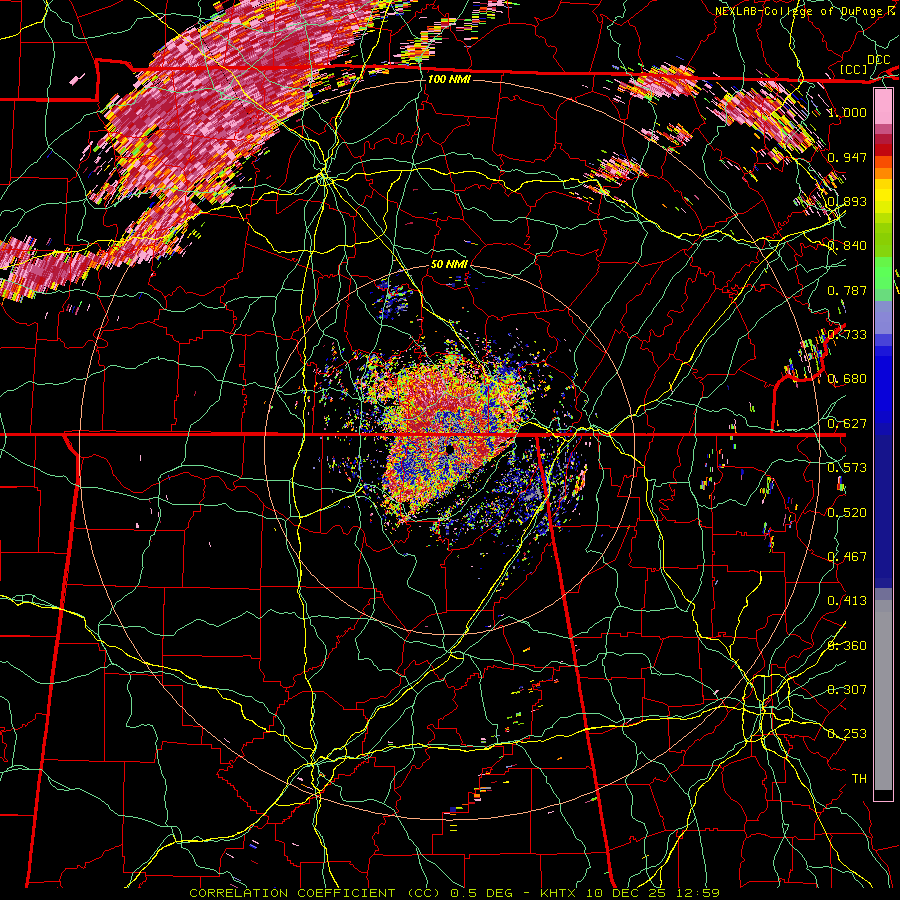Select the 0.467 scale value
This screenshot has width=900, height=900.
847,557
